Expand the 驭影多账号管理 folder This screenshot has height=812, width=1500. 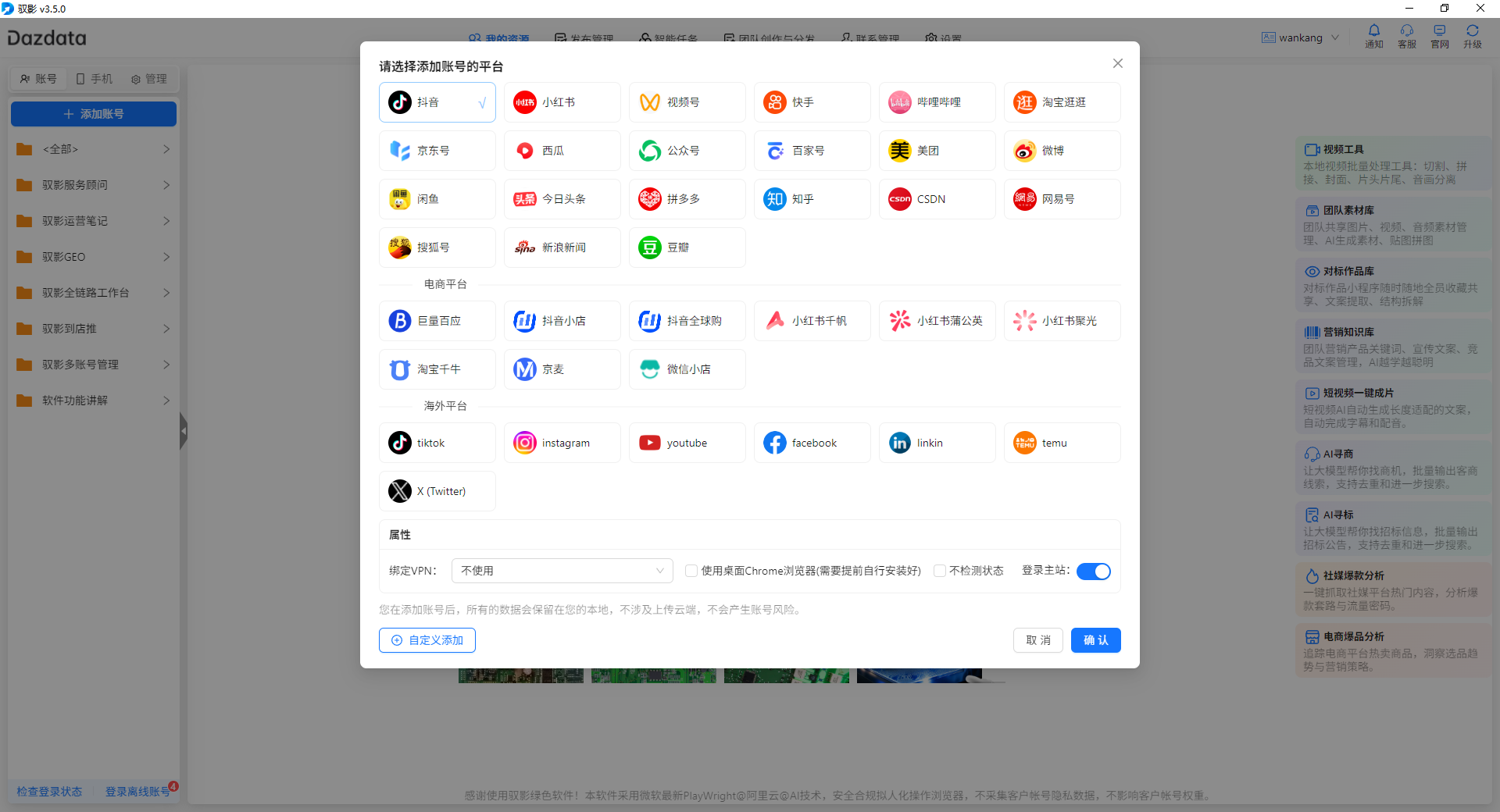click(x=94, y=365)
